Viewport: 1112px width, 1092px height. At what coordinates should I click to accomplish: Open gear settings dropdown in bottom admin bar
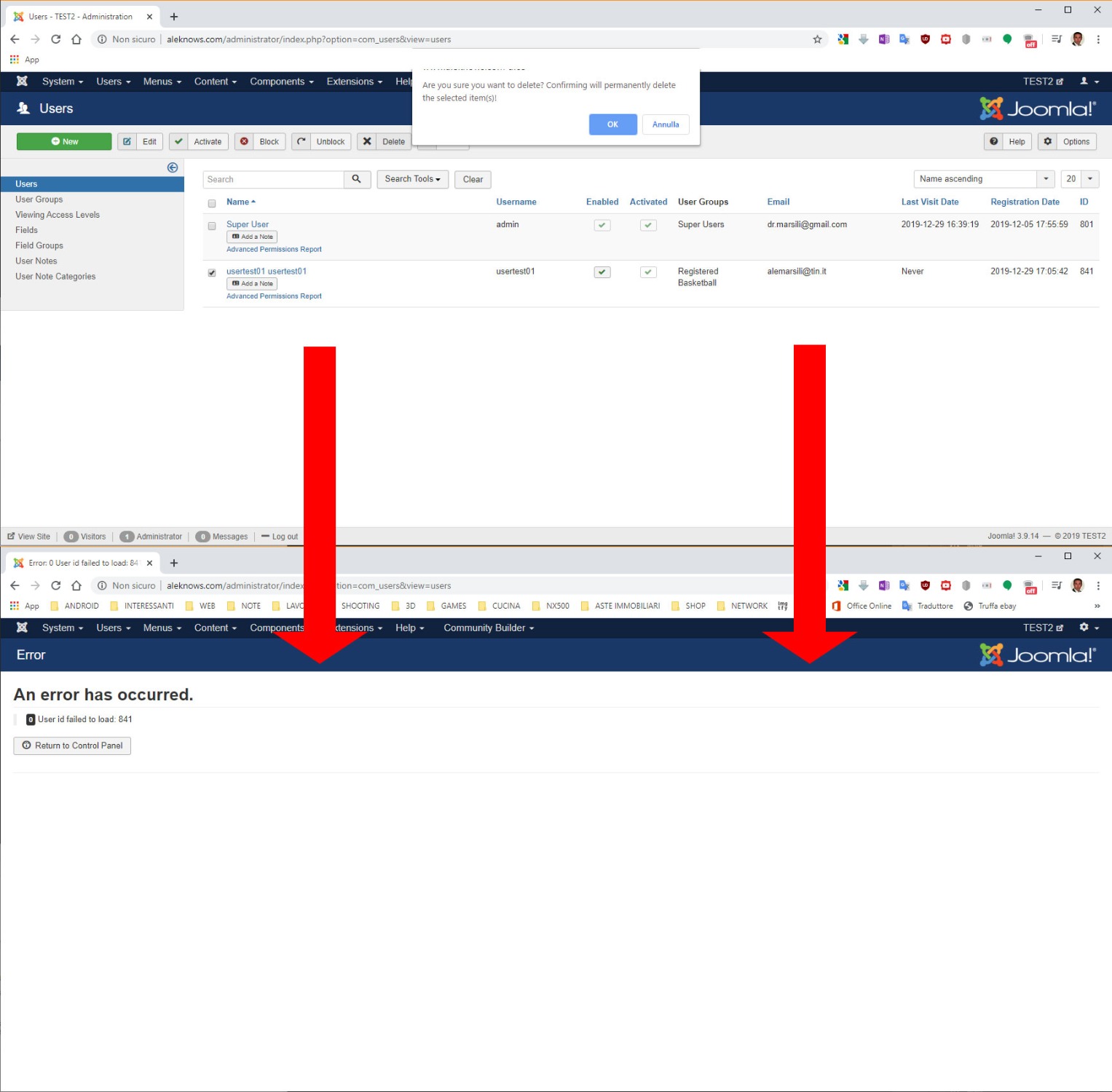pyautogui.click(x=1089, y=628)
